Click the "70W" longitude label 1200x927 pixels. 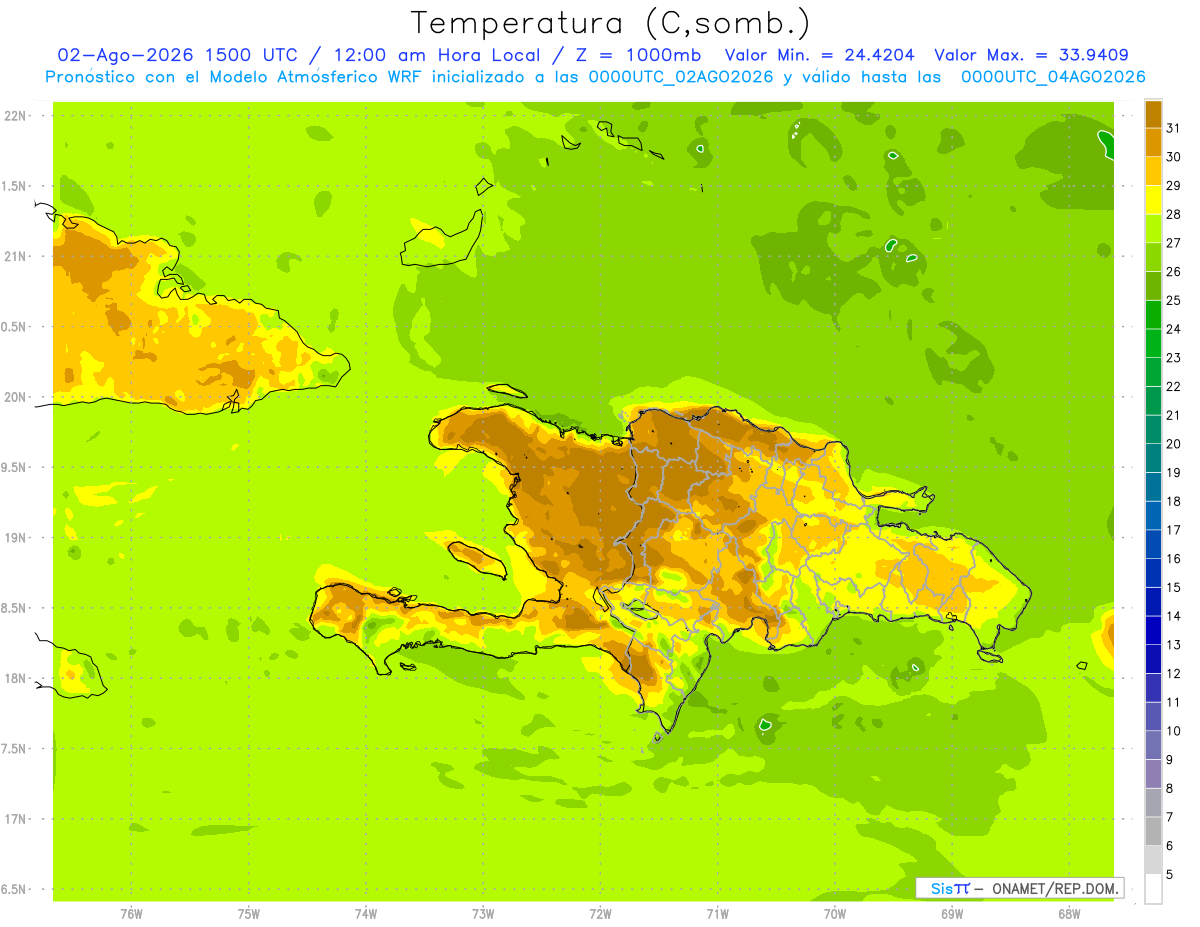click(835, 914)
